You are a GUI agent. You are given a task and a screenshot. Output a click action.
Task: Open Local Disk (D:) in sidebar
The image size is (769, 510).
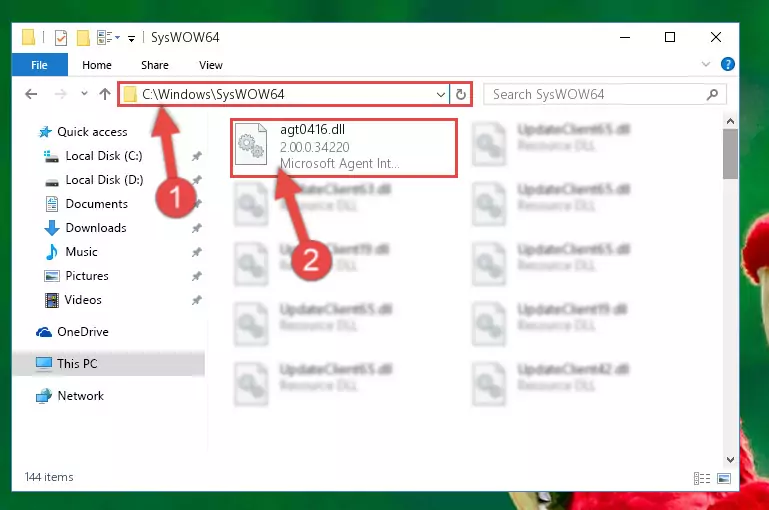coord(104,180)
